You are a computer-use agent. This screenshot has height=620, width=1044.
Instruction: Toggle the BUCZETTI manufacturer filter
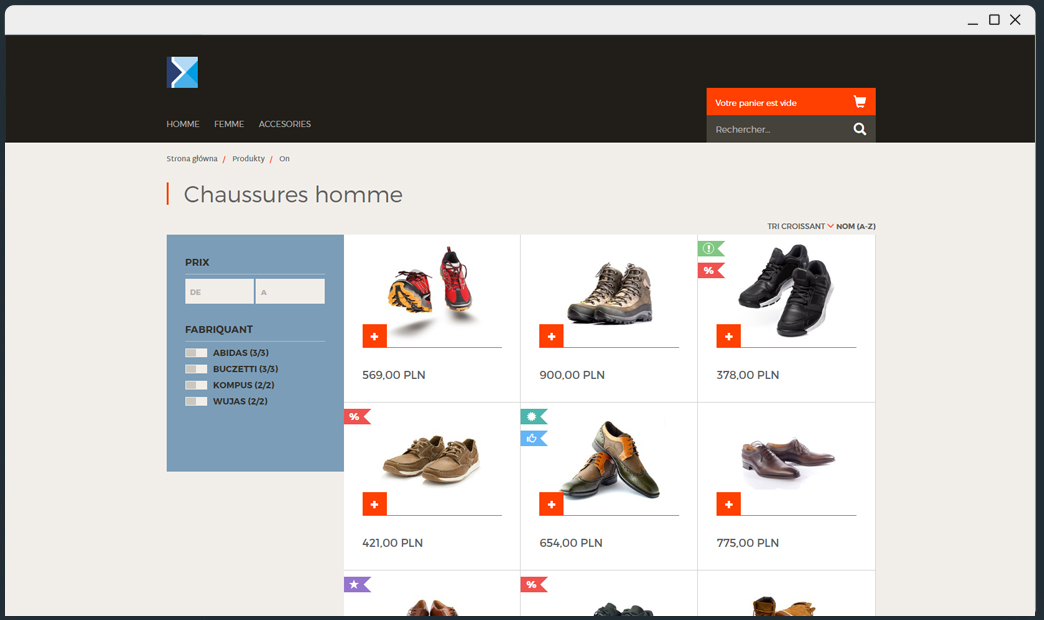tap(196, 369)
